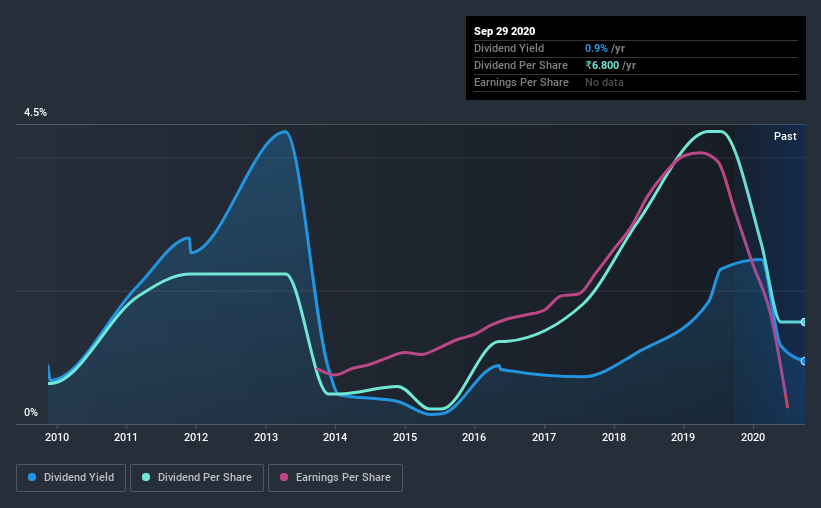821x508 pixels.
Task: Click the blue Dividend Yield legend dot
Action: tap(32, 477)
